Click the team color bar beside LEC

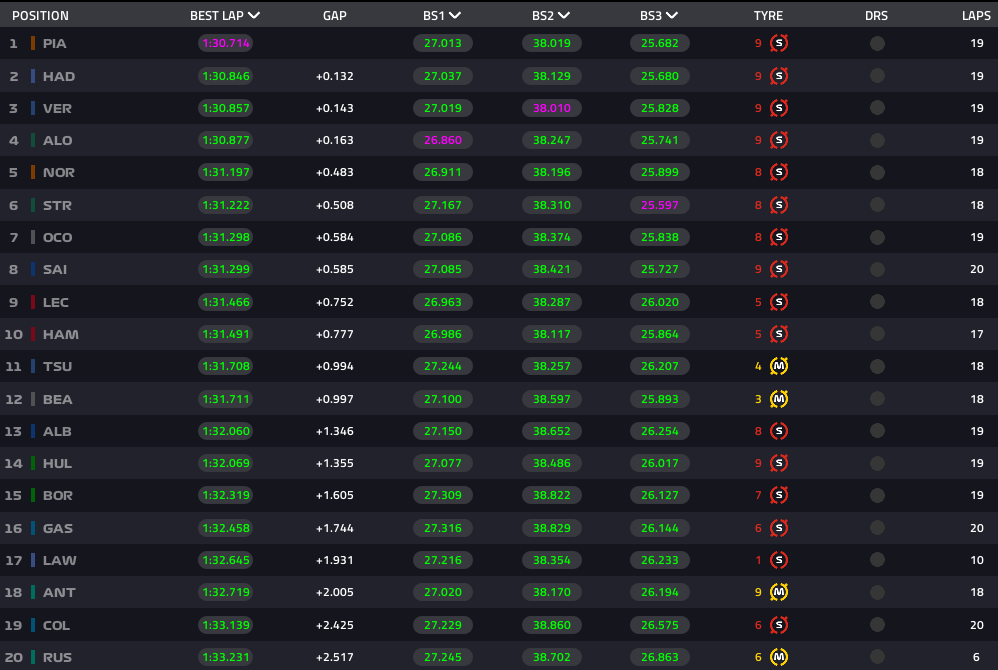(33, 302)
